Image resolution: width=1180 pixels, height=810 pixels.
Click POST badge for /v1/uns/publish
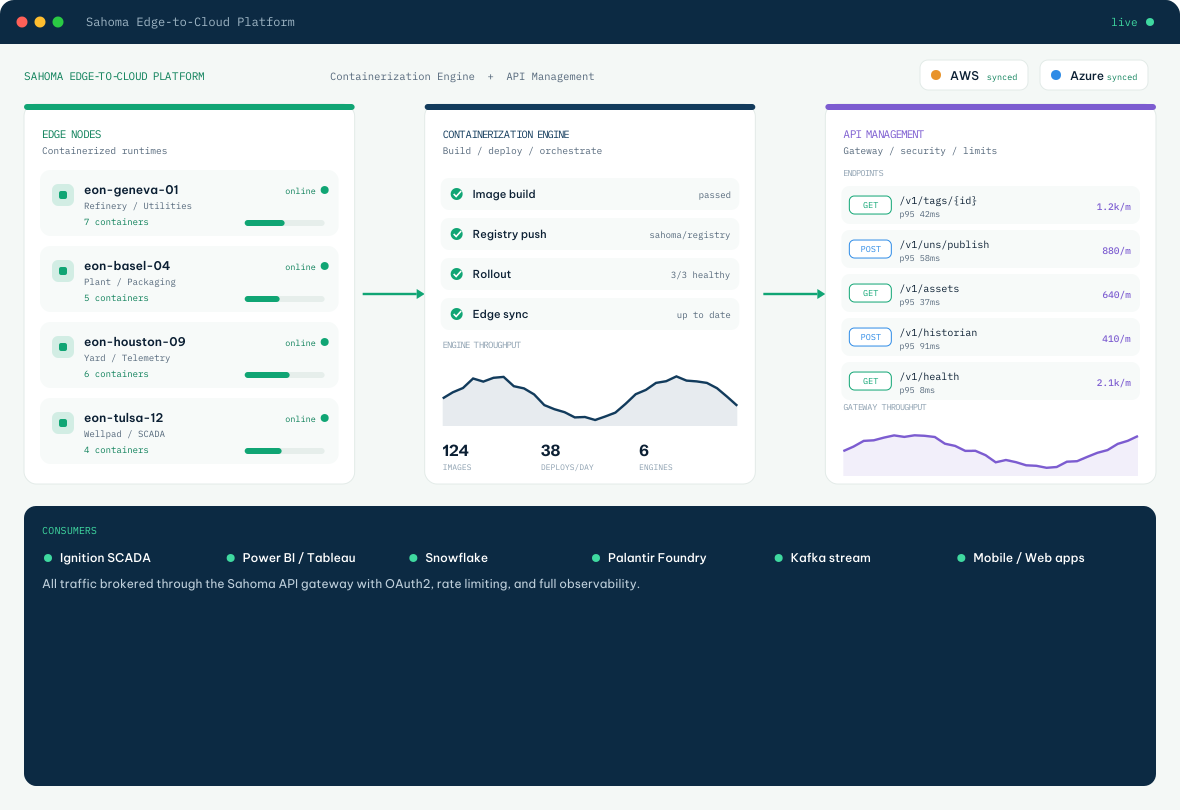coord(870,249)
